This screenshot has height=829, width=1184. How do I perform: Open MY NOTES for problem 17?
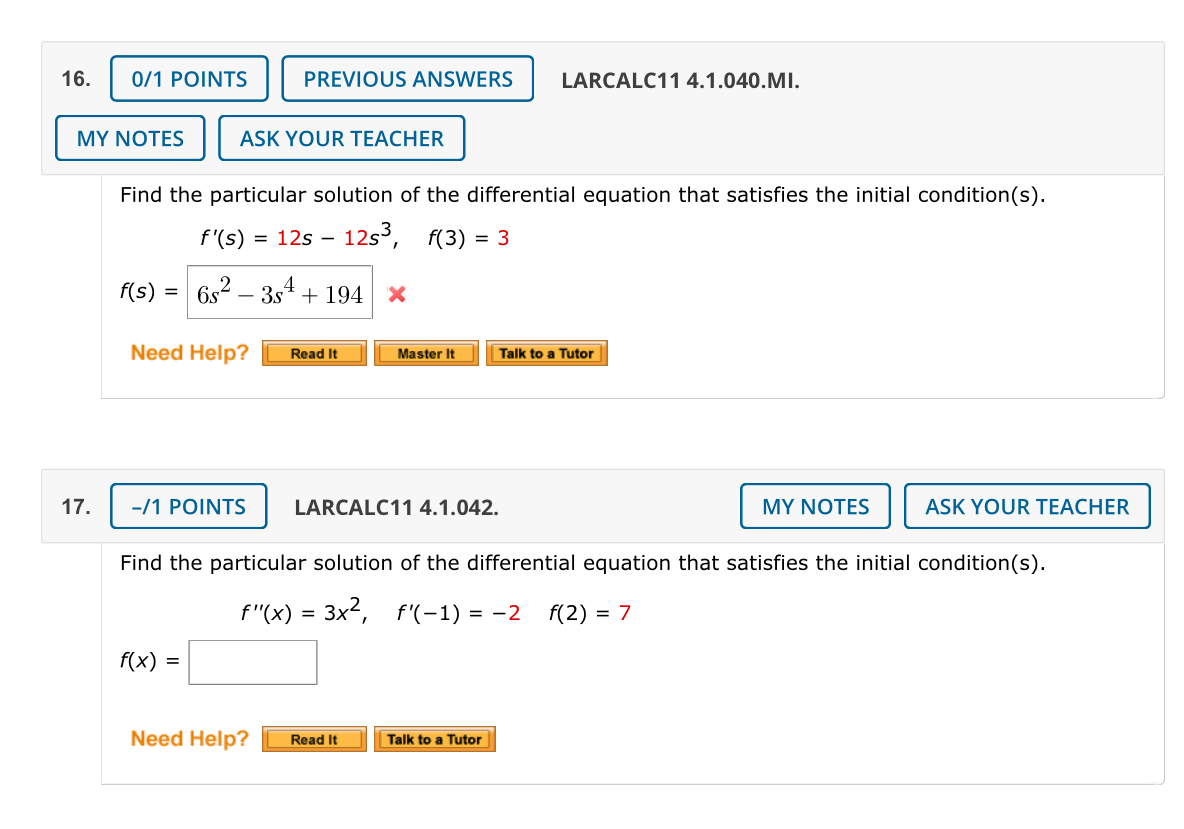coord(814,506)
